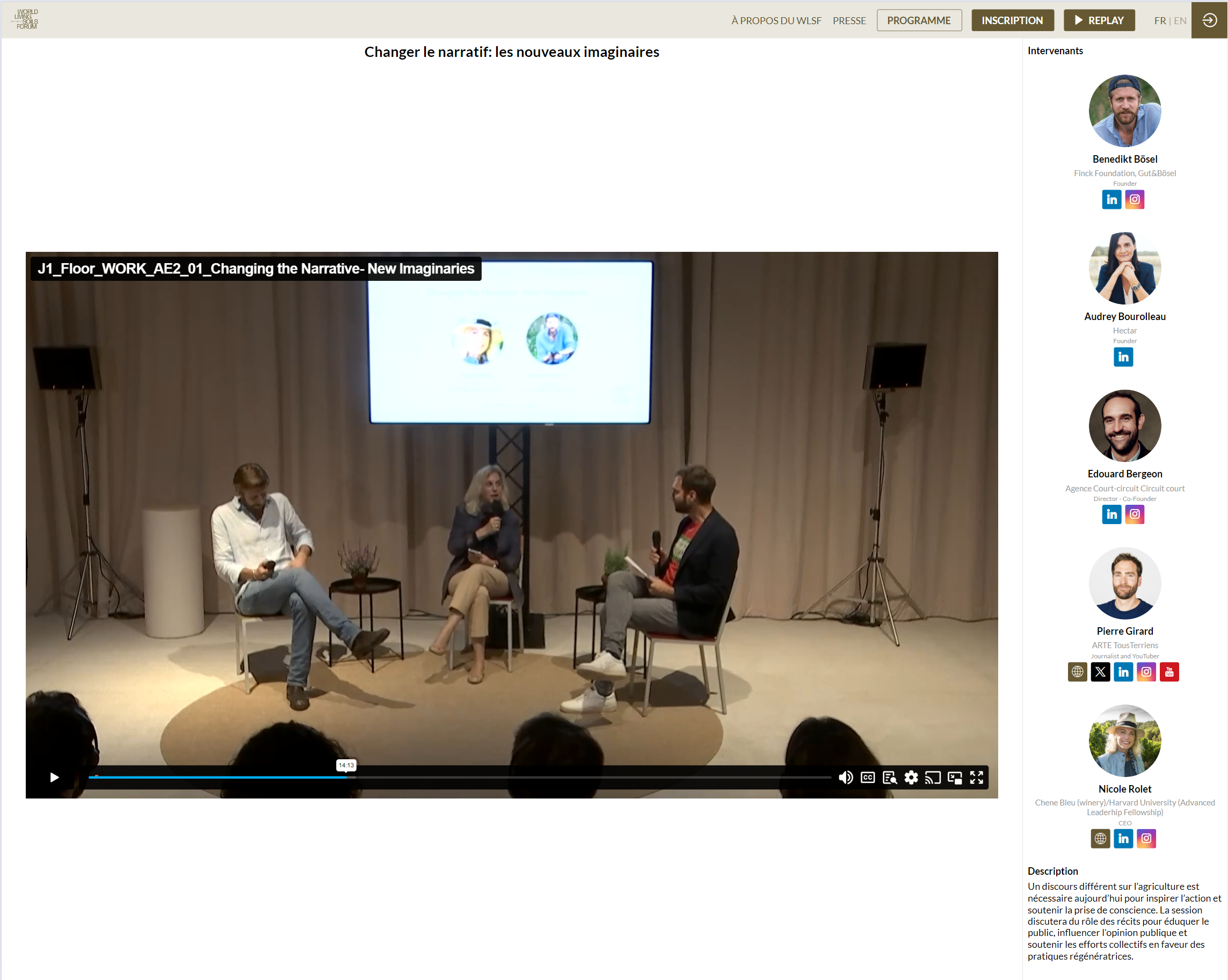Click 'Finck Foundation, Gut&Bösel' text
The height and width of the screenshot is (980, 1228).
click(x=1125, y=173)
